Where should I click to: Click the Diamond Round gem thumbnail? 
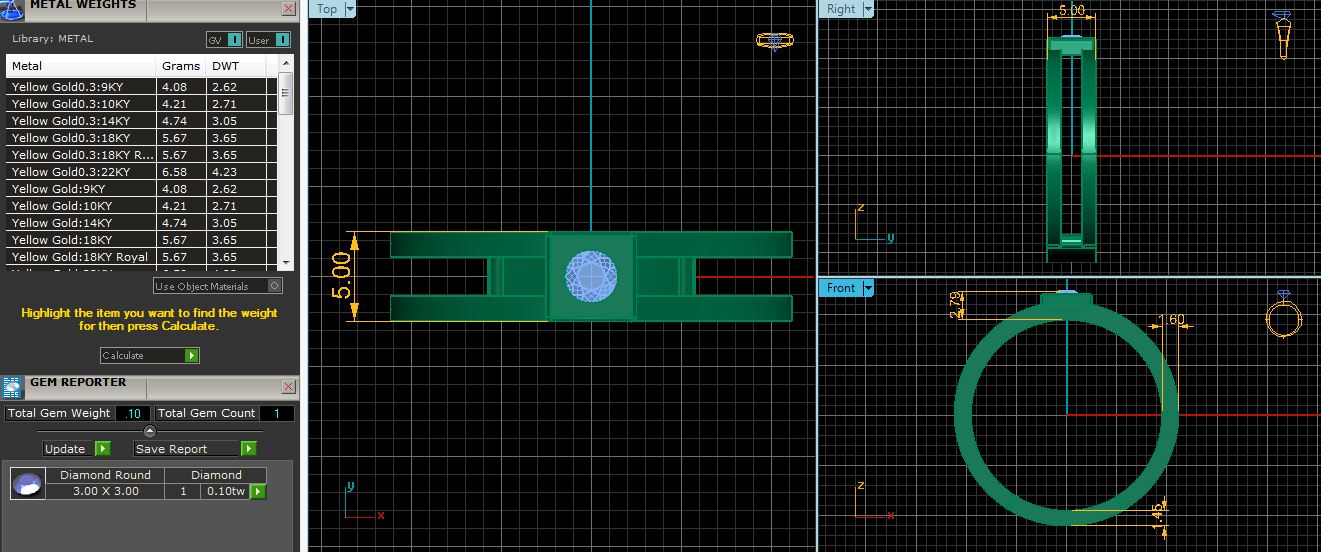point(27,484)
